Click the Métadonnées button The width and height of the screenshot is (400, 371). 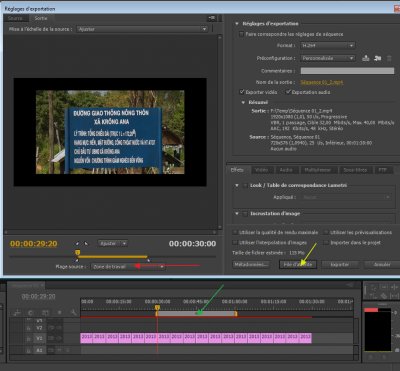[x=250, y=265]
